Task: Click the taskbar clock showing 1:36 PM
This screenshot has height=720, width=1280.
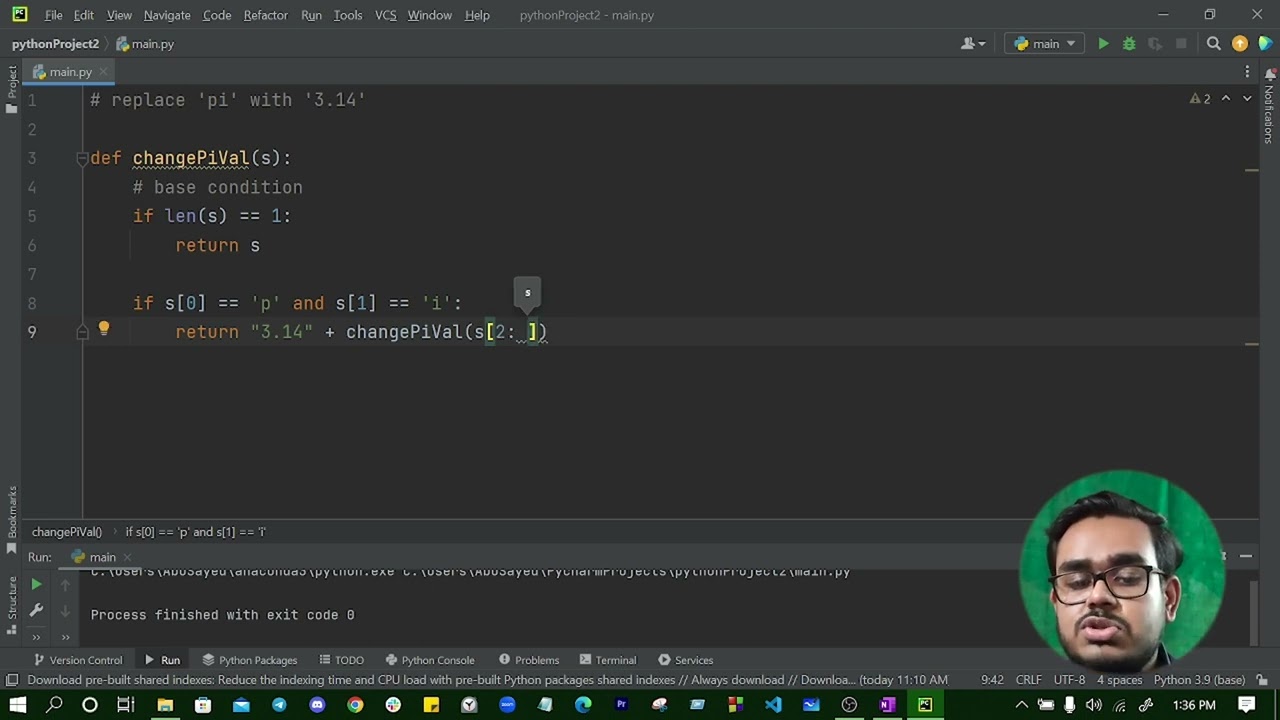Action: (x=1195, y=705)
